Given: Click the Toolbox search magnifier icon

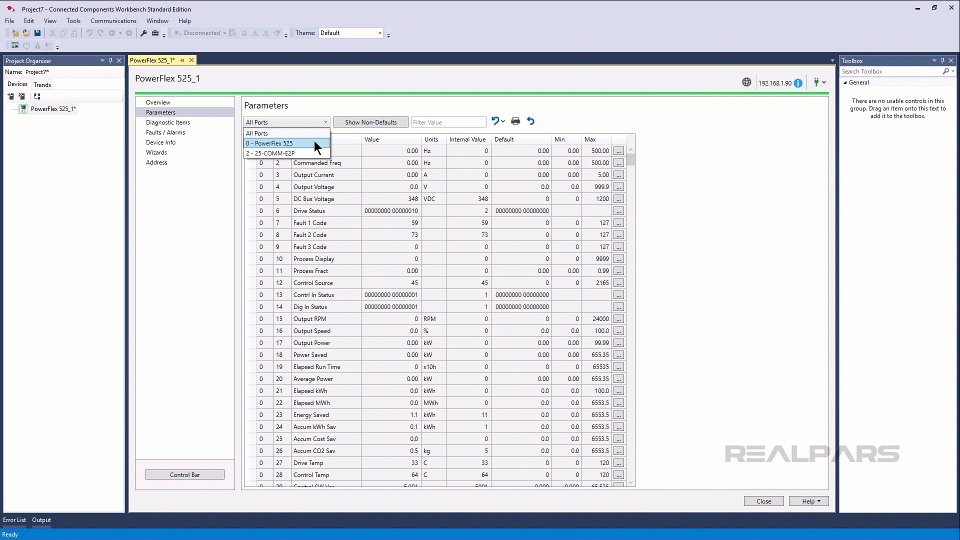Looking at the screenshot, I should point(946,72).
